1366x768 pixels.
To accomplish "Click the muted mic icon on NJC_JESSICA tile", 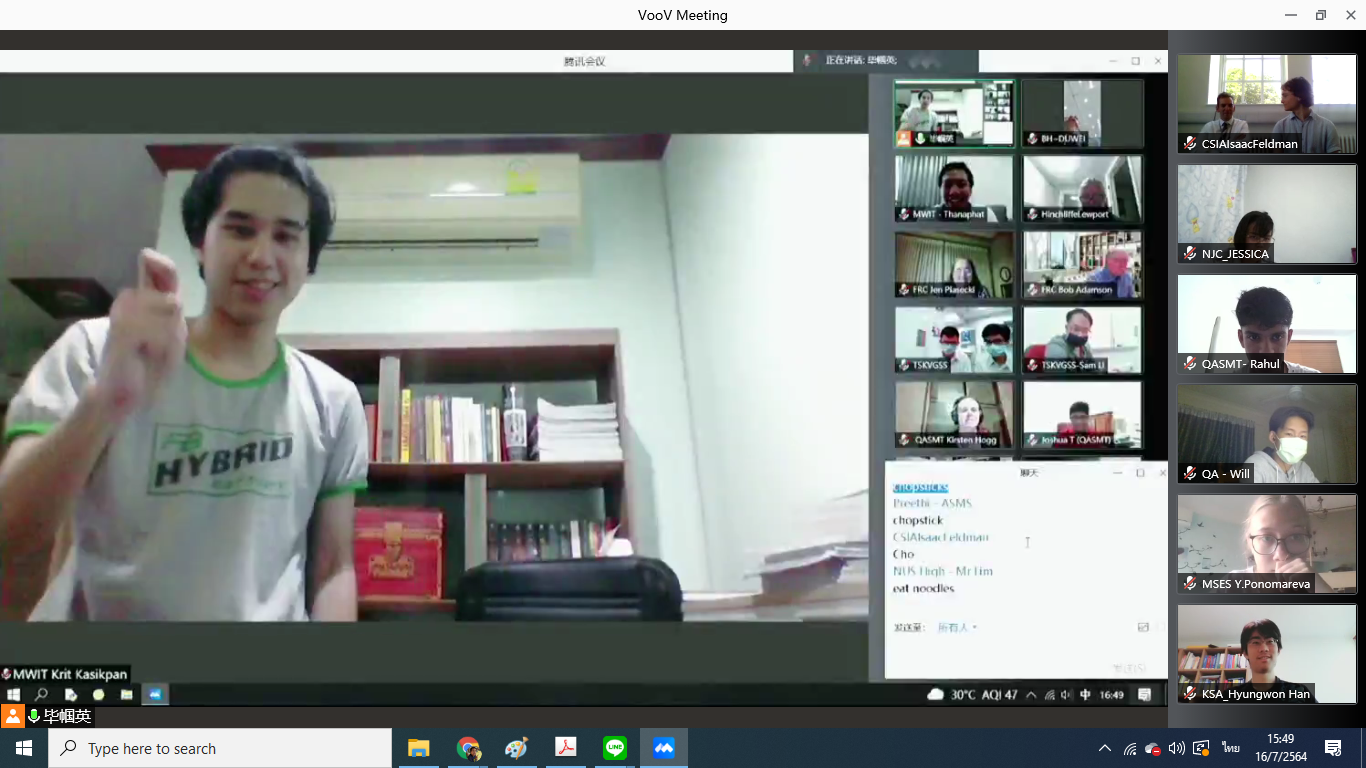I will 1190,254.
